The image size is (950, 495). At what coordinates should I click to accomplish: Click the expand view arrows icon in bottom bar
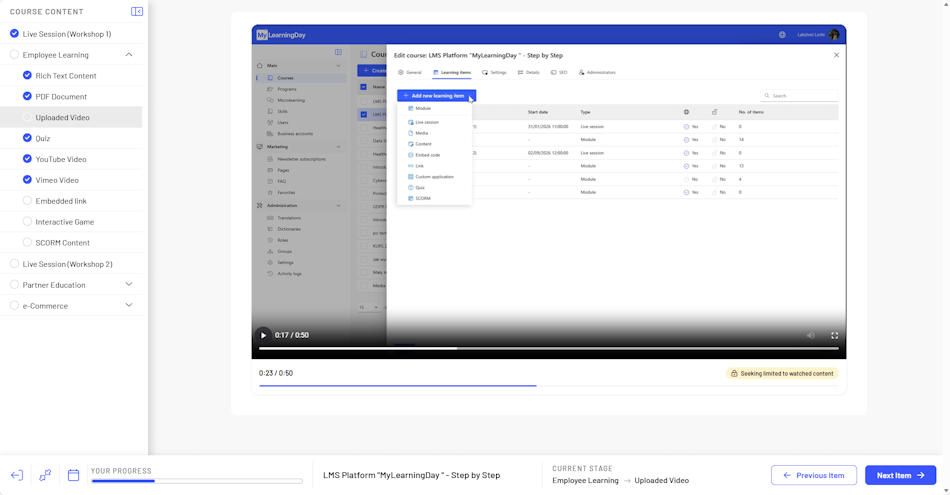(45, 476)
